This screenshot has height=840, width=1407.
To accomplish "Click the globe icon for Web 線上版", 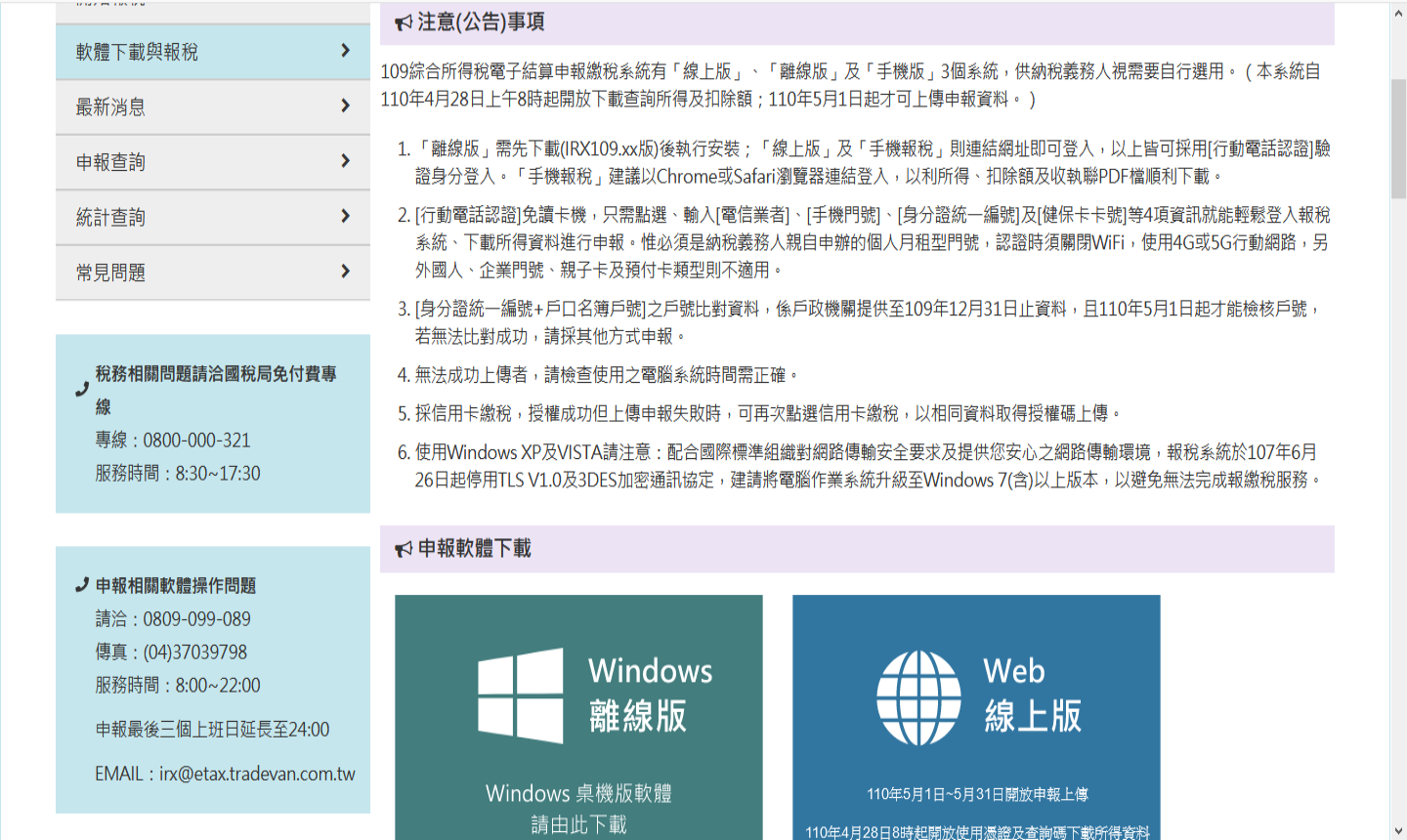I will pyautogui.click(x=918, y=698).
